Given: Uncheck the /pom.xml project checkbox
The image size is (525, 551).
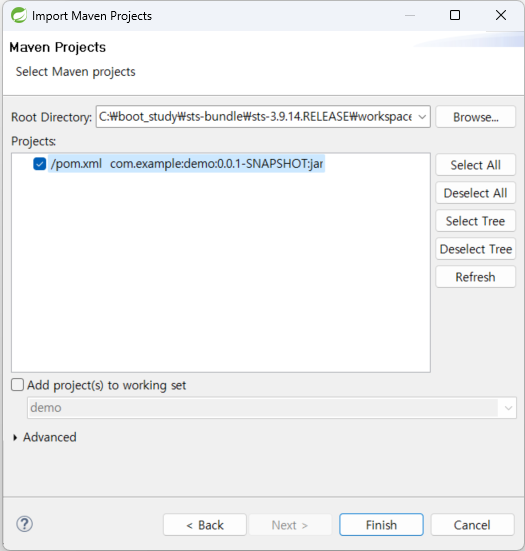Looking at the screenshot, I should point(39,164).
